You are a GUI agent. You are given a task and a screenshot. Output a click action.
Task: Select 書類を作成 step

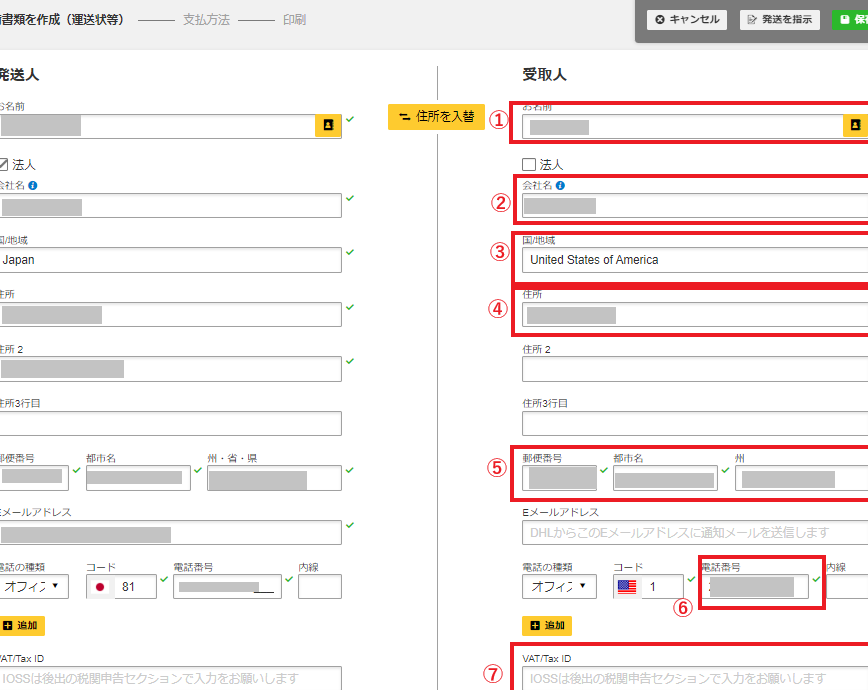pyautogui.click(x=61, y=20)
